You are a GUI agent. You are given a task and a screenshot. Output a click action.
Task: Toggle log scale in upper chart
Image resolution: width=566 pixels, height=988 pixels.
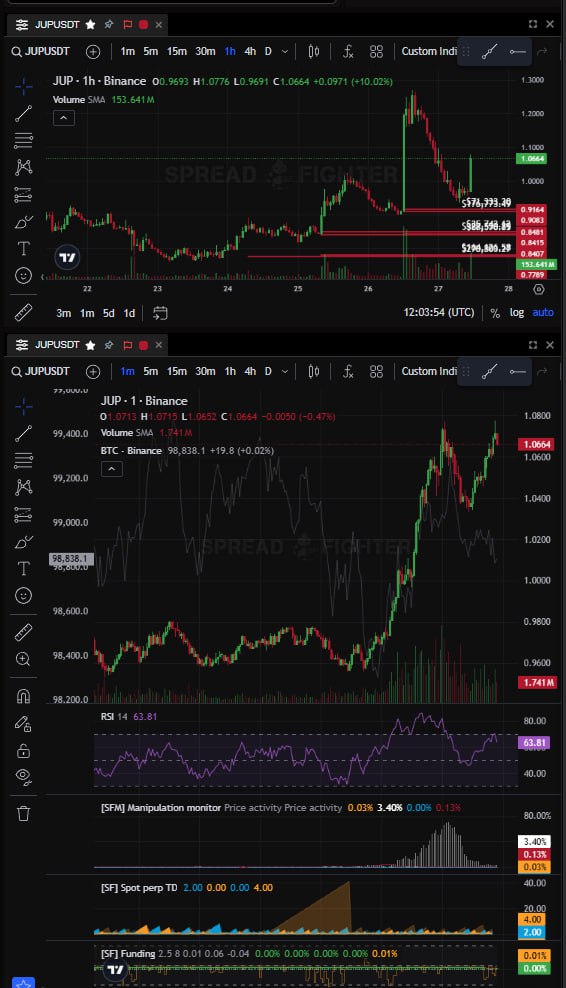[517, 313]
